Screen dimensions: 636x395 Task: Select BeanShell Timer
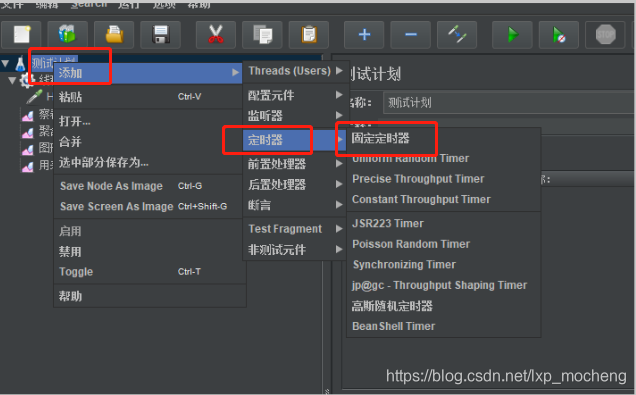click(444, 326)
